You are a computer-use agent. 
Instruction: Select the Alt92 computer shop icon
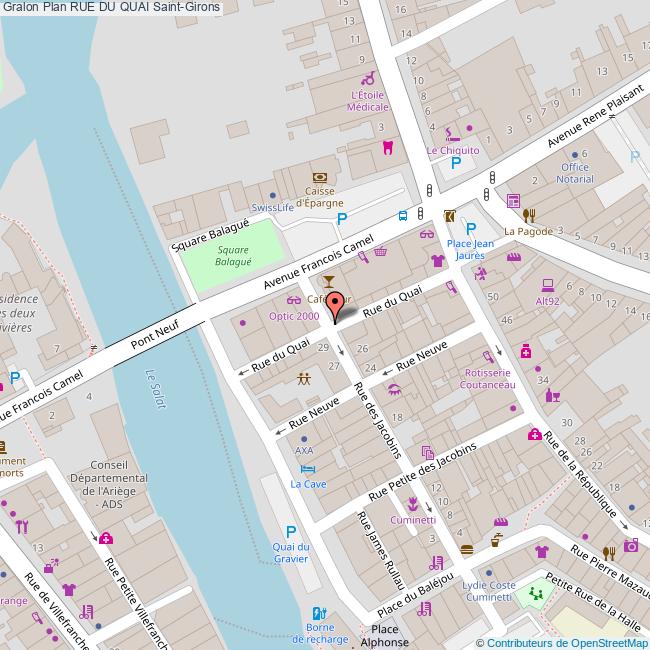click(547, 285)
